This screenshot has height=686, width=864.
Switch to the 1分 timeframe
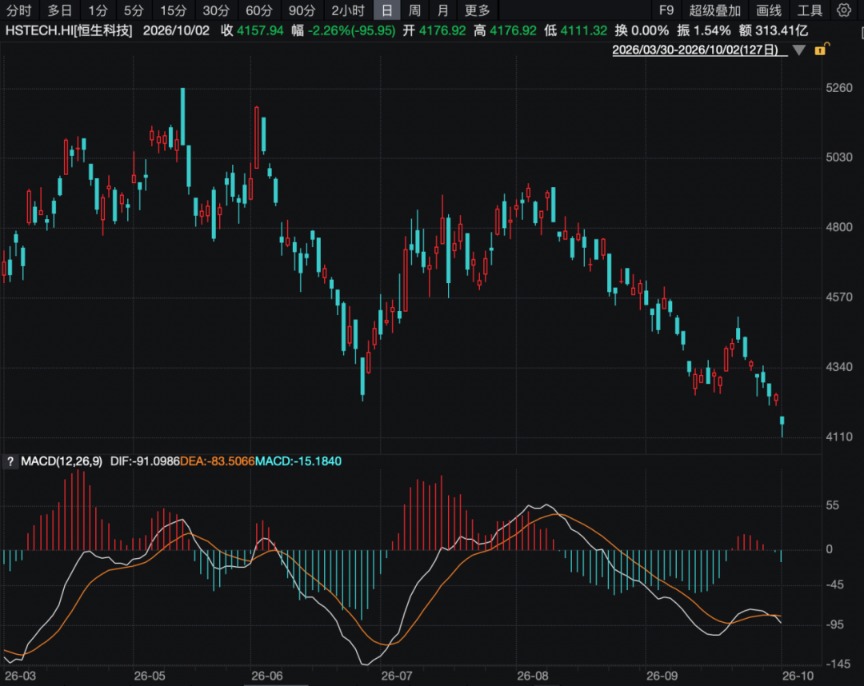click(98, 10)
